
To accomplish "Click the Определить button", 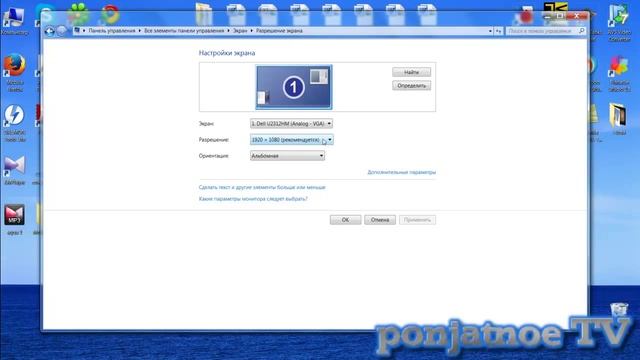I will coord(411,86).
